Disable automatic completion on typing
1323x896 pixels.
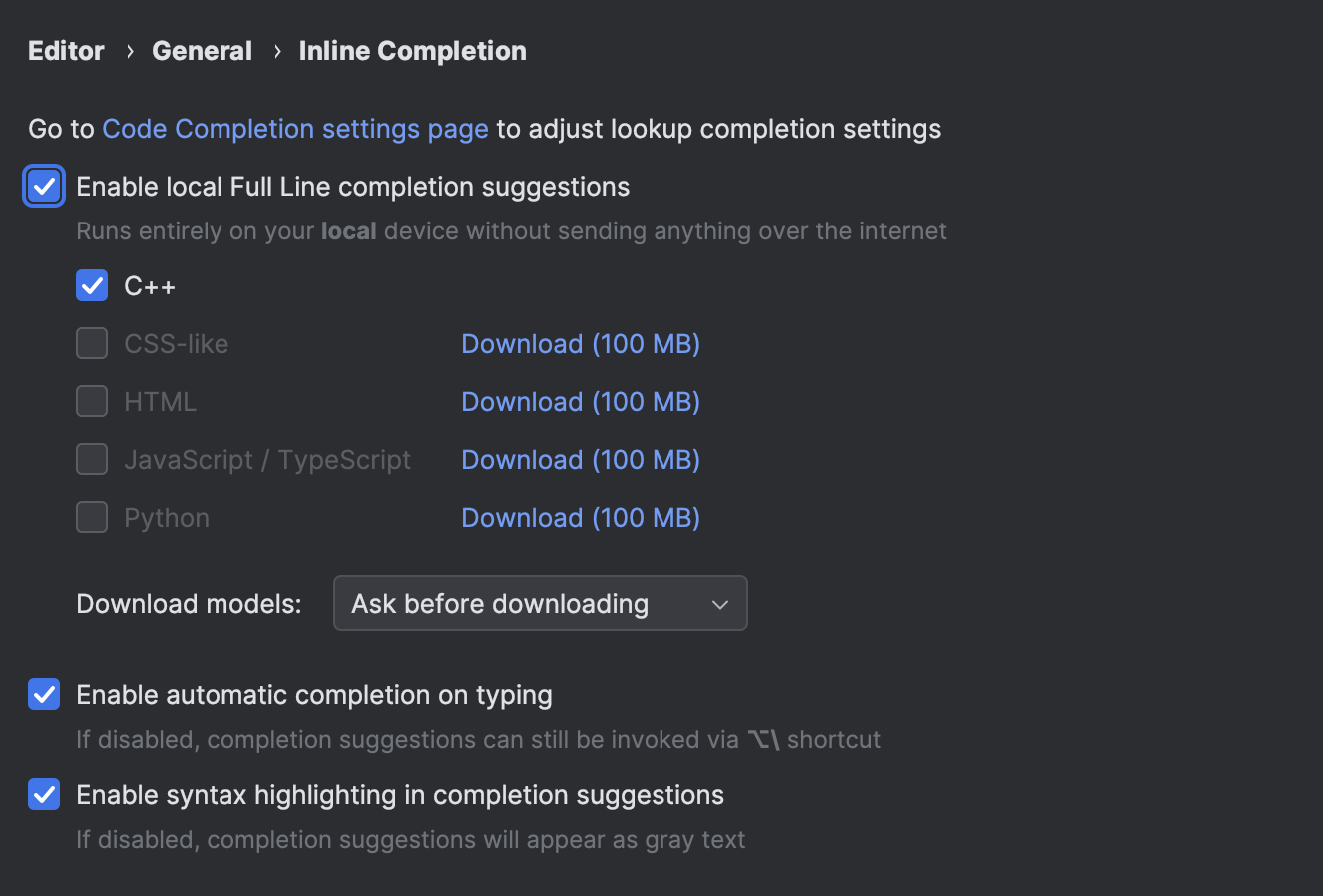(x=43, y=694)
